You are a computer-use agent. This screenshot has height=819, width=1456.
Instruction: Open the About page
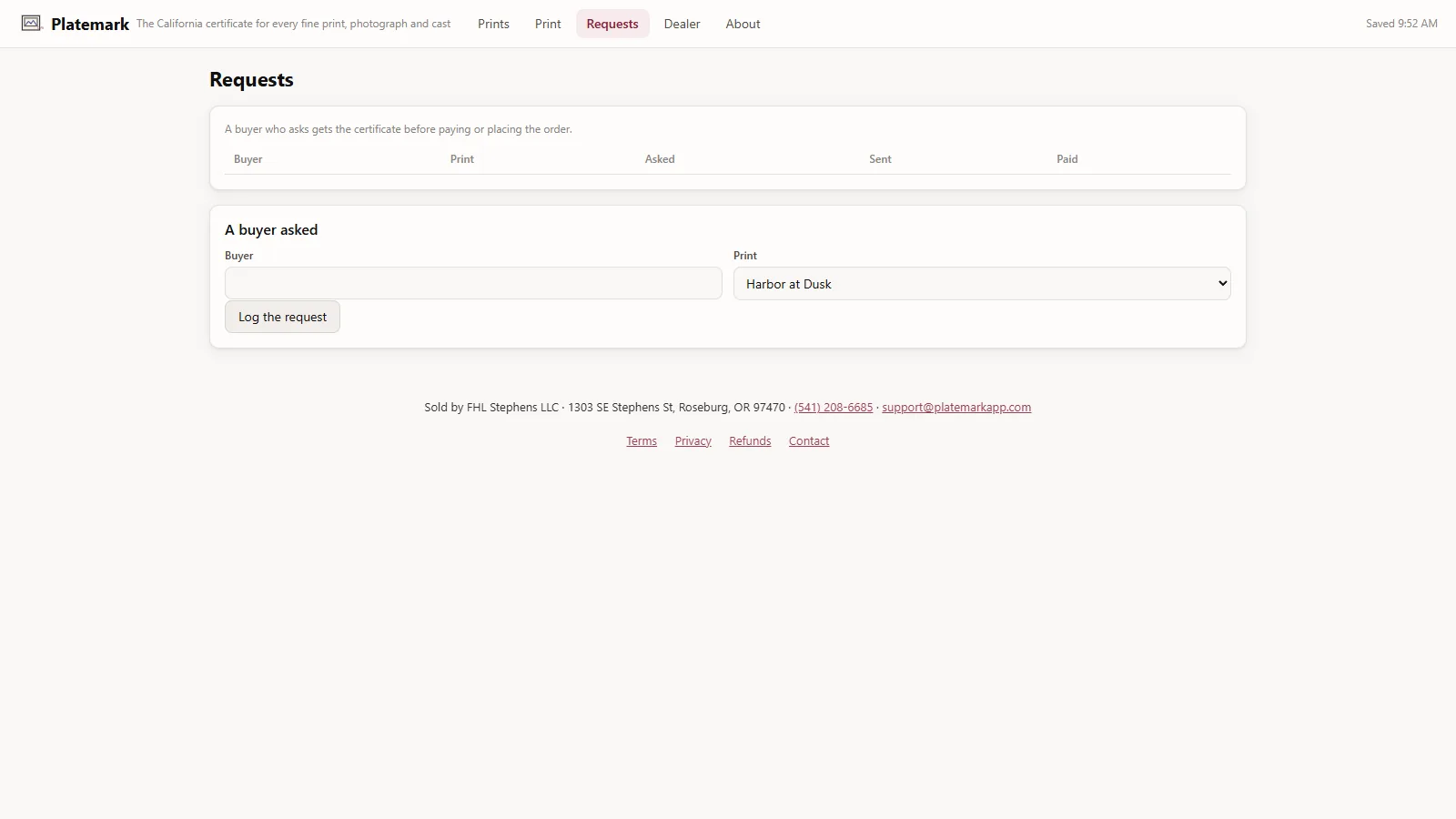[743, 24]
